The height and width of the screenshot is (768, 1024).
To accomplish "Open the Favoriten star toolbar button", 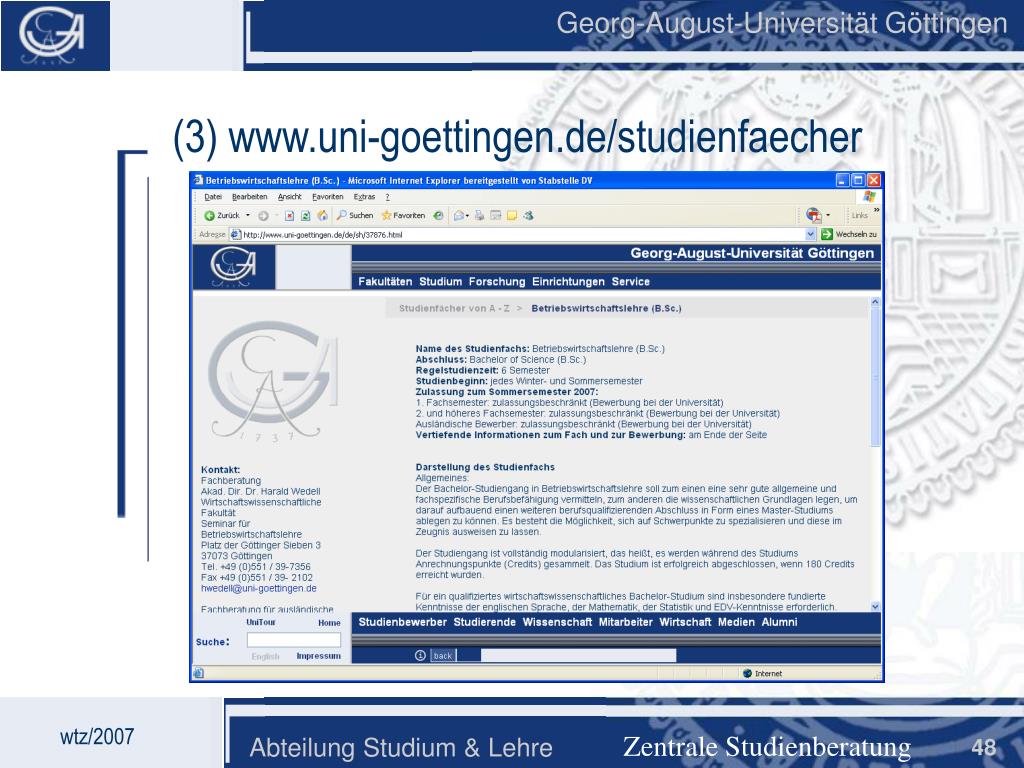I will (x=403, y=216).
